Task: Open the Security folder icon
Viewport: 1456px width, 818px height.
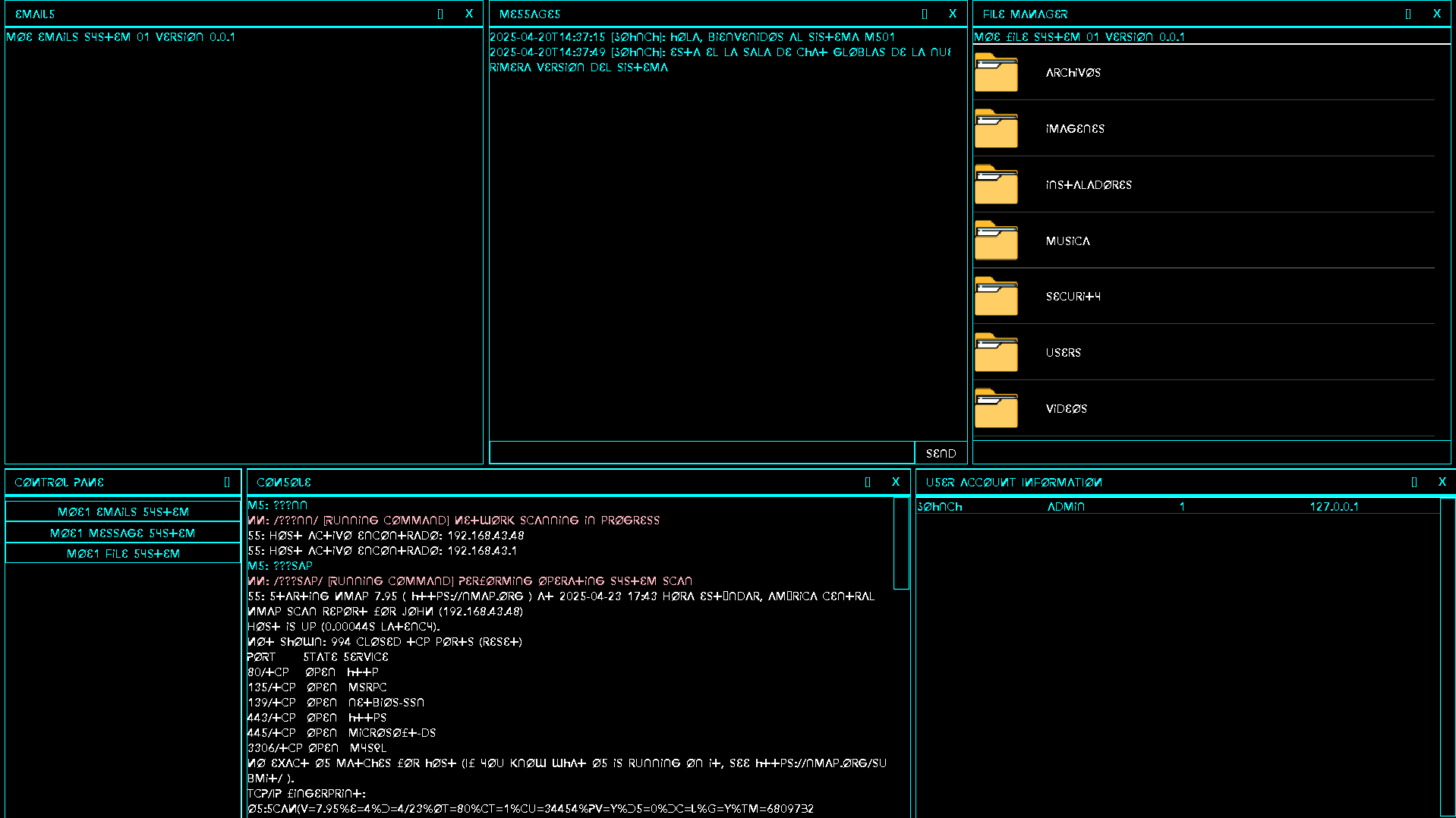Action: coord(996,297)
